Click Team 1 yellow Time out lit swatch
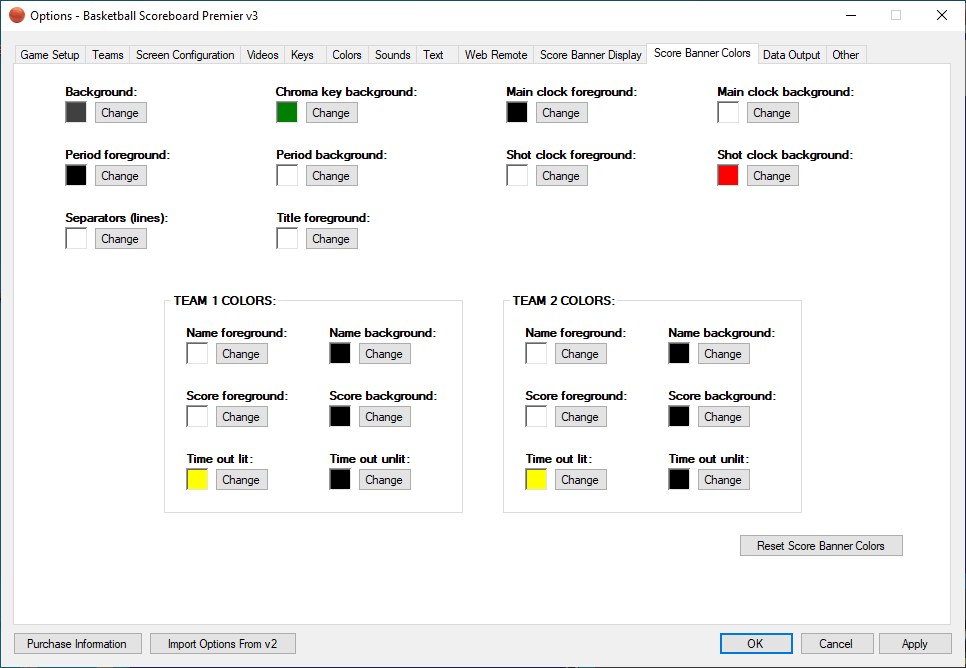Image resolution: width=966 pixels, height=668 pixels. click(197, 480)
